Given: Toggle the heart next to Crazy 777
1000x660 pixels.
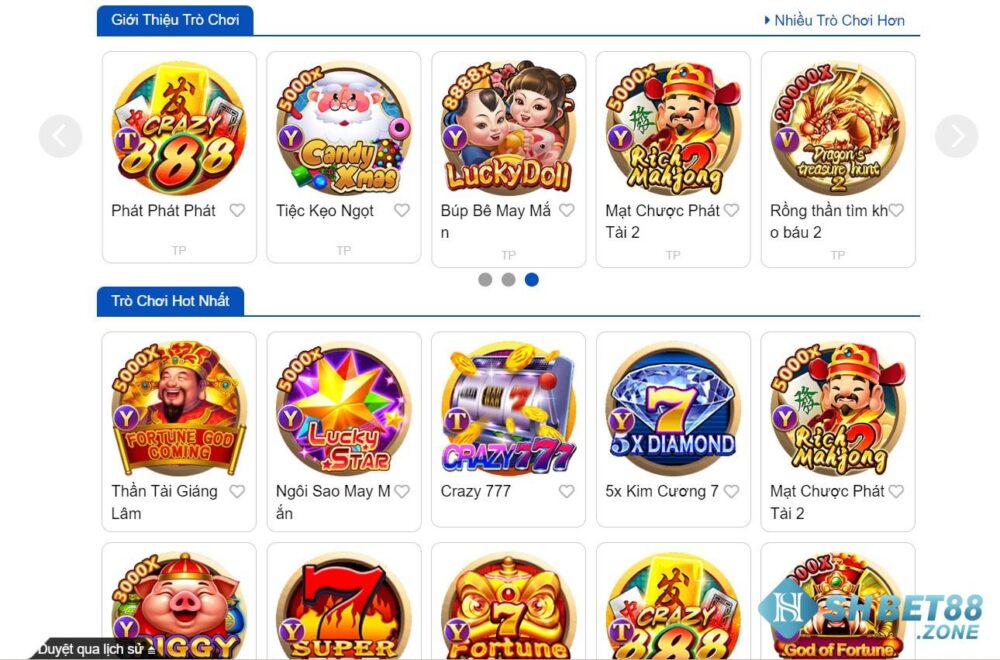Looking at the screenshot, I should point(566,491).
